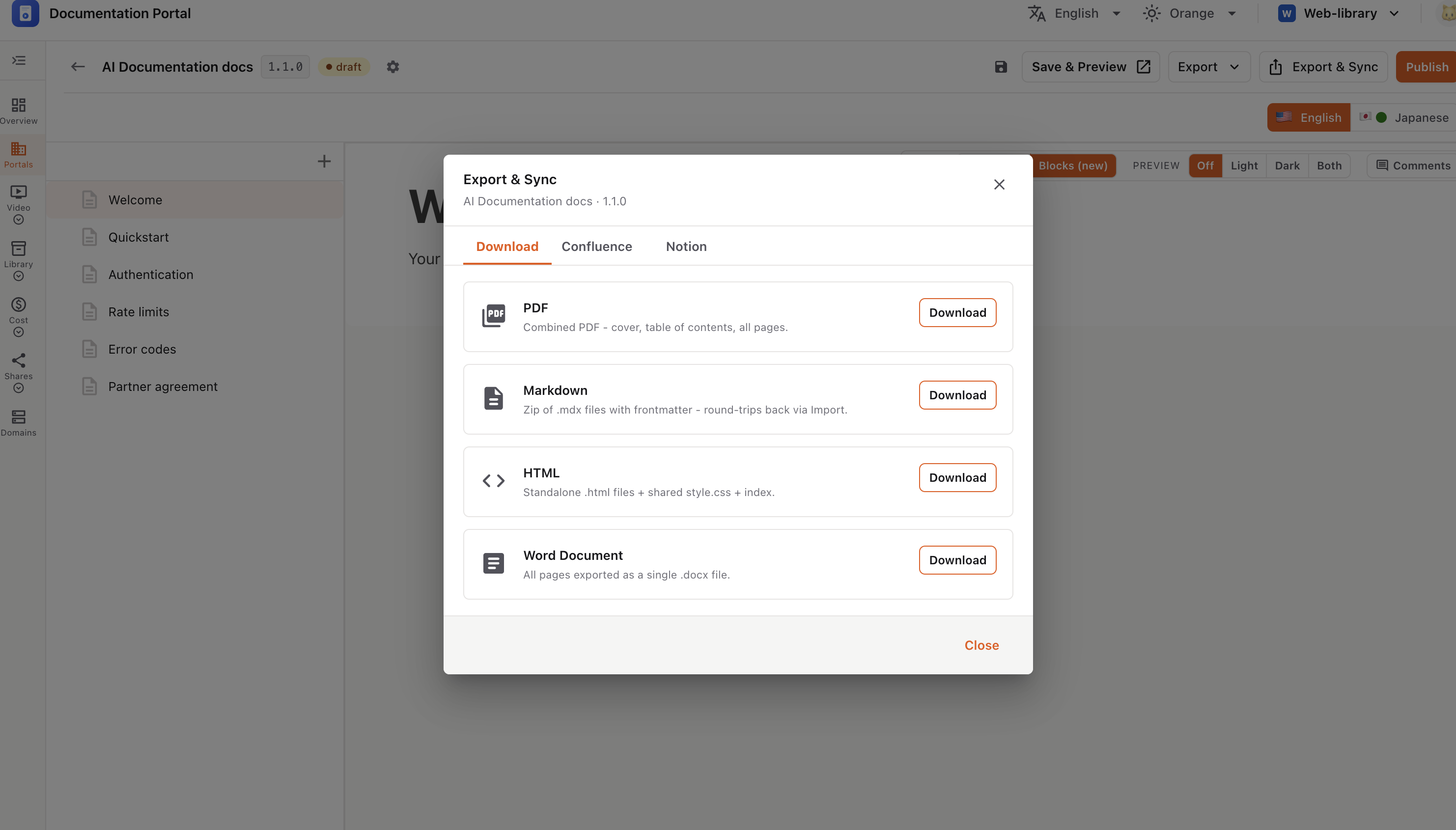Open portal settings gear icon
This screenshot has height=830, width=1456.
click(x=393, y=67)
